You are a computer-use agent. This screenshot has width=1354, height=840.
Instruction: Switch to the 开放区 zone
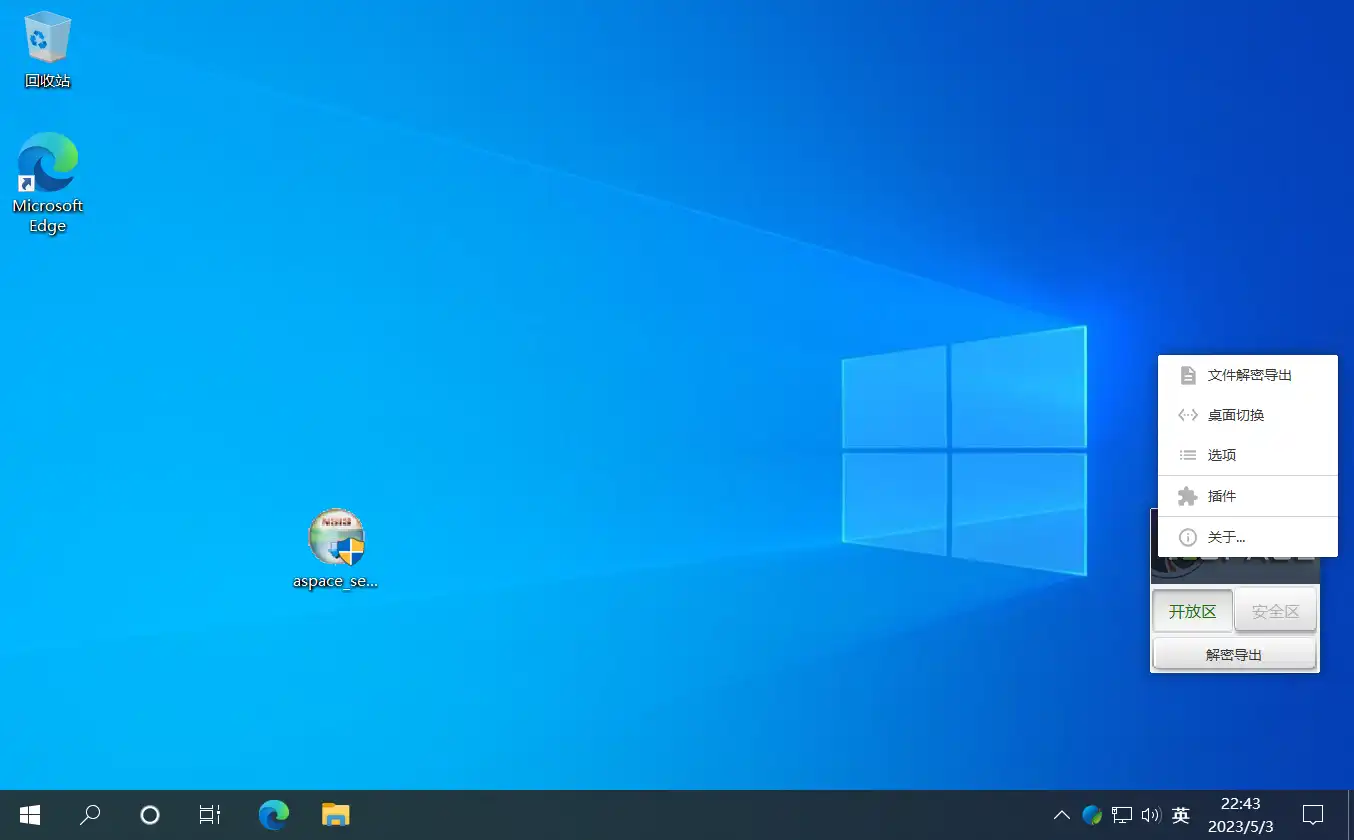point(1192,611)
